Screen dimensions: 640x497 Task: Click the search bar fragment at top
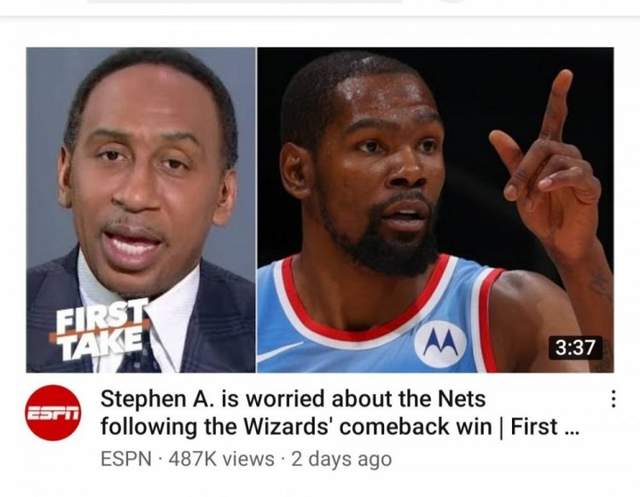pyautogui.click(x=245, y=2)
